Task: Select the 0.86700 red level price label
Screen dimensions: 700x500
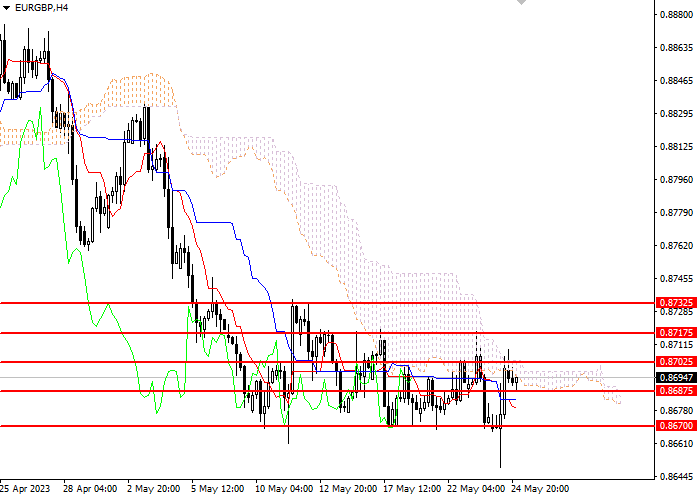Action: coord(676,426)
